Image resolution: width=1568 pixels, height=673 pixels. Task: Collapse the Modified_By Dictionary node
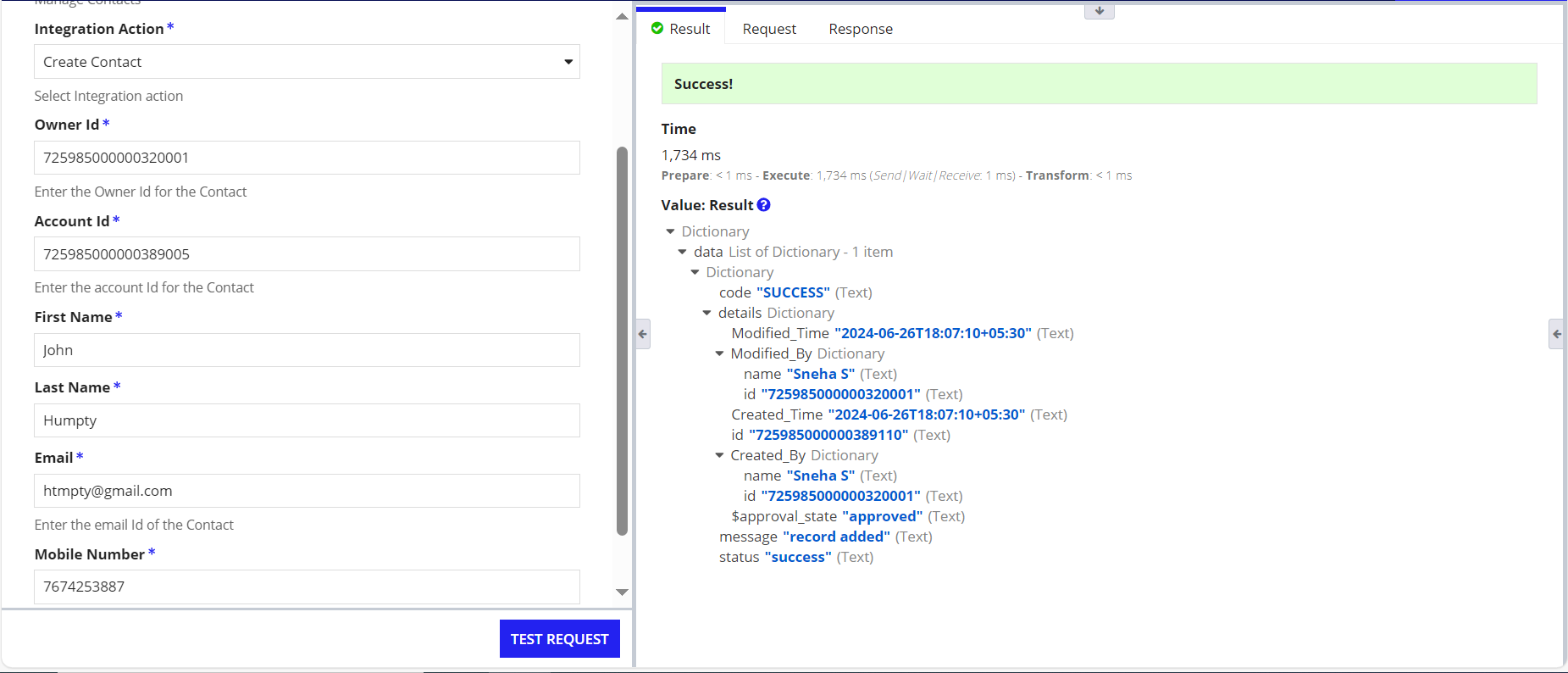tap(719, 353)
